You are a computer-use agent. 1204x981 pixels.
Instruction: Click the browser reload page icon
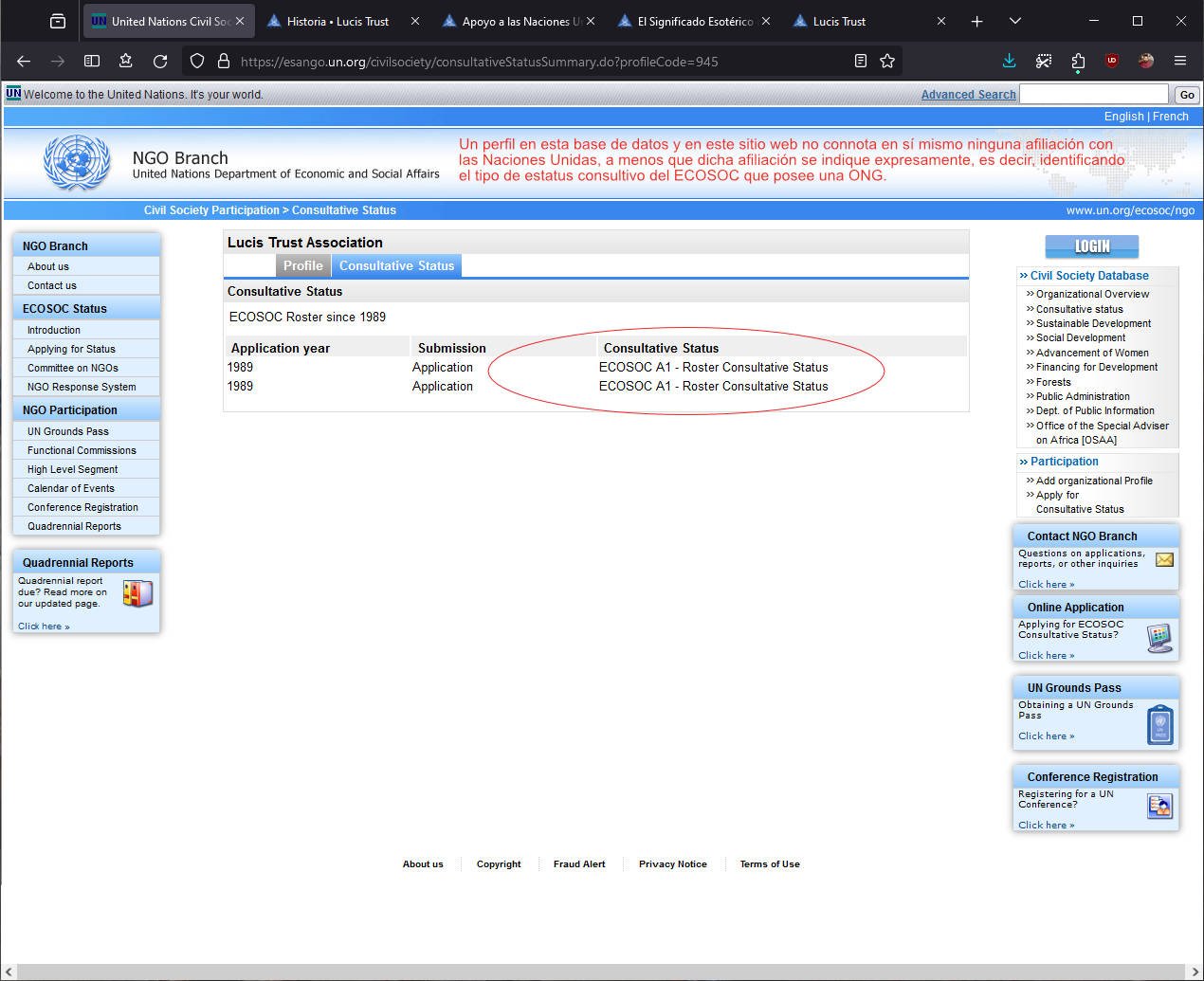[160, 62]
